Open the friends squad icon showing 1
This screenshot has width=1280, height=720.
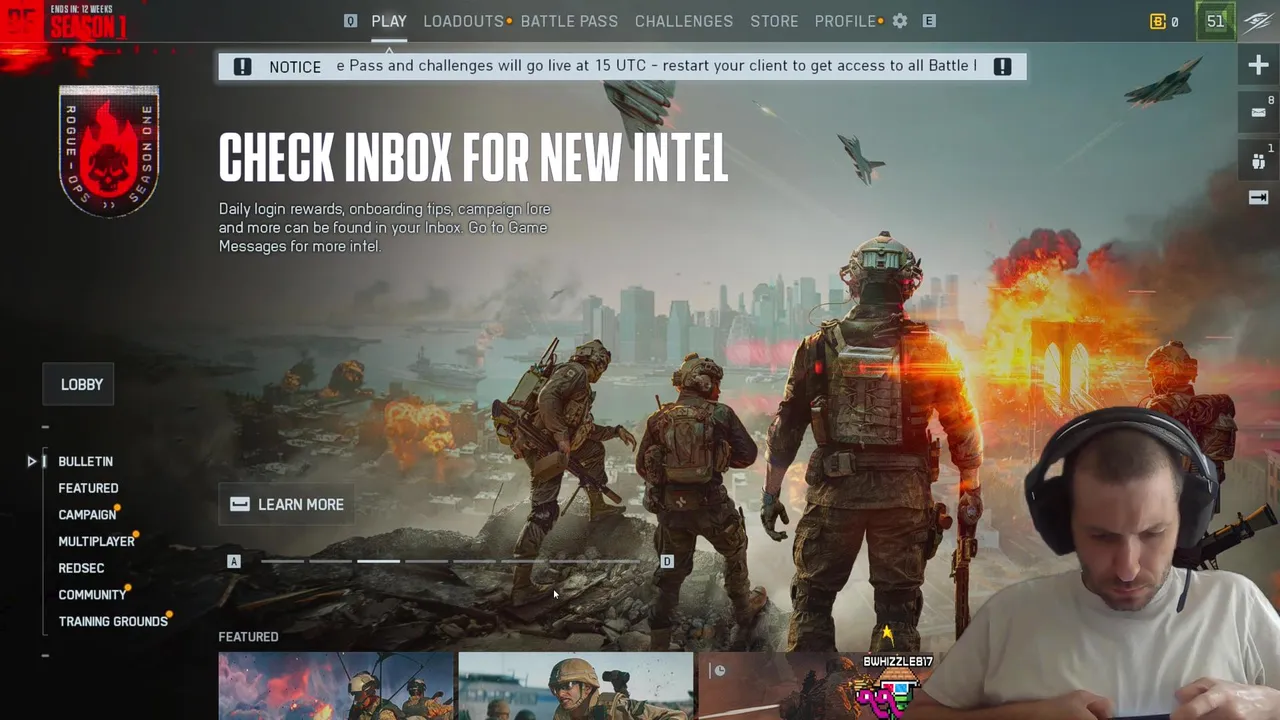coord(1259,159)
